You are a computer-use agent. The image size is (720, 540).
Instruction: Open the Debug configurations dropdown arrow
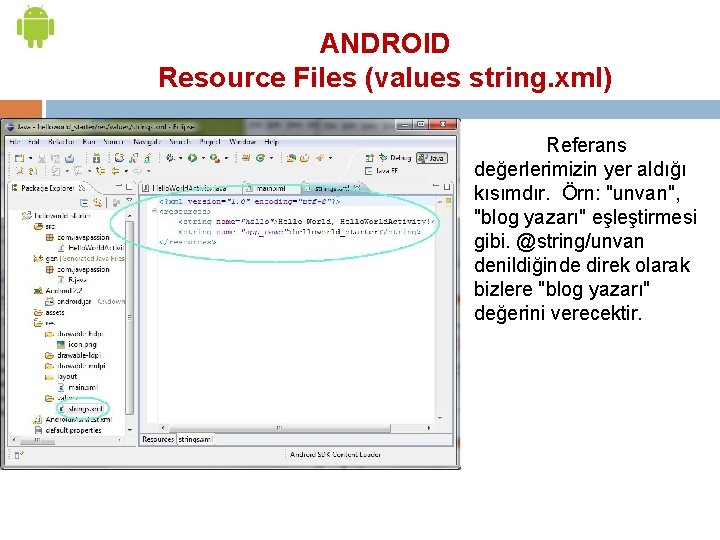(x=180, y=158)
